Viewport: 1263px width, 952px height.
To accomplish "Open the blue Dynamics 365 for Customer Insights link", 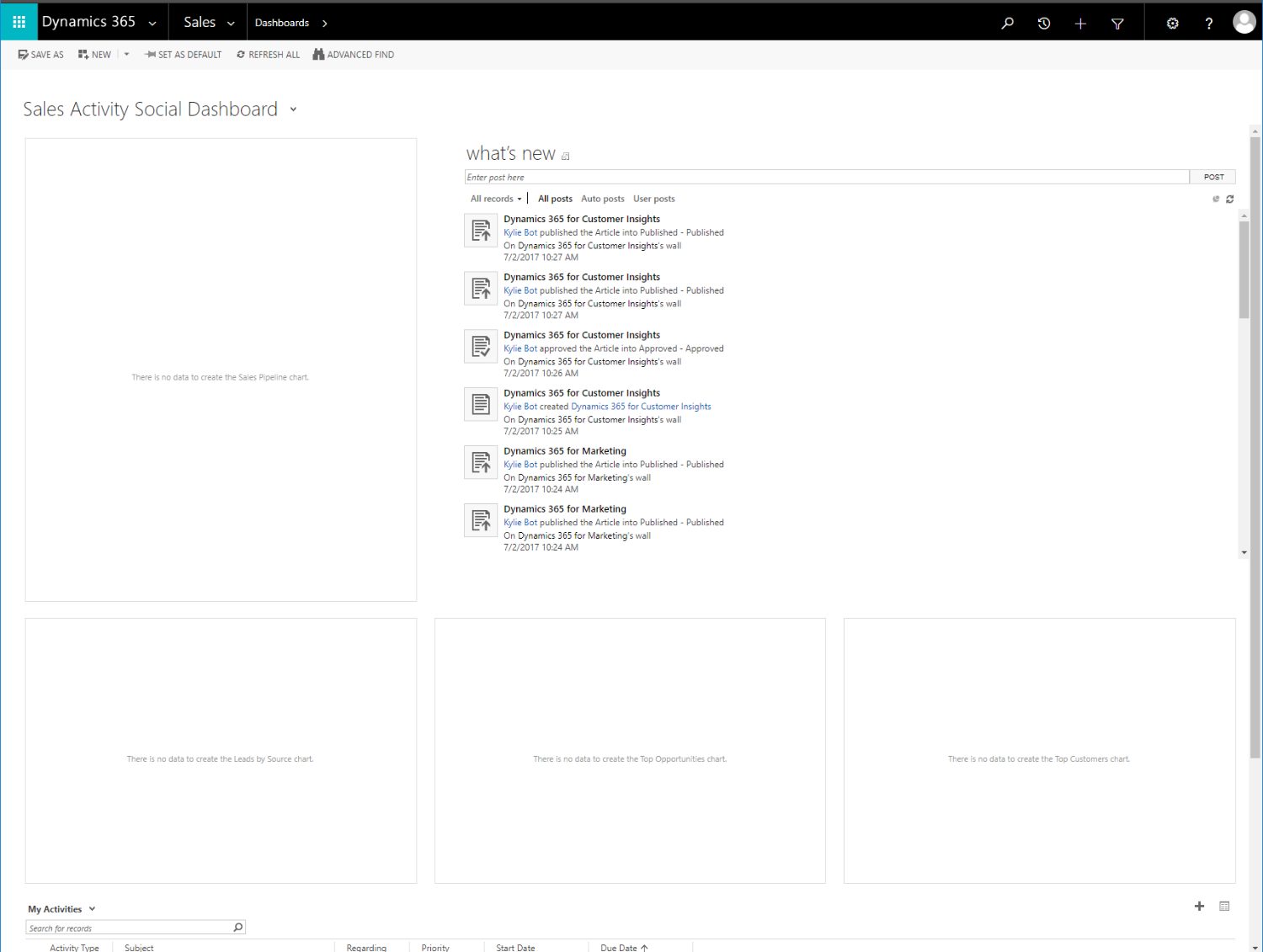I will click(x=641, y=407).
